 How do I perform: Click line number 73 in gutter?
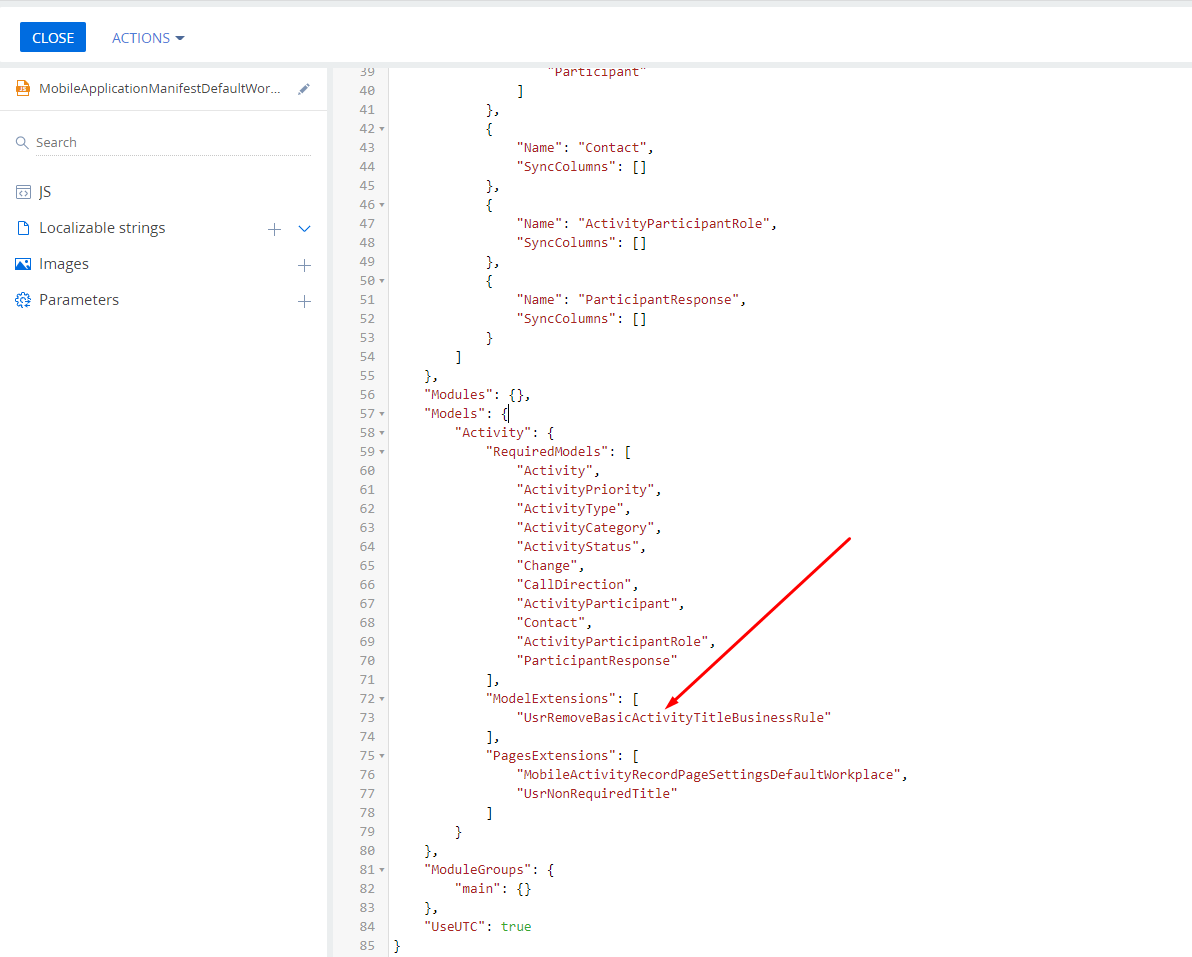[367, 718]
